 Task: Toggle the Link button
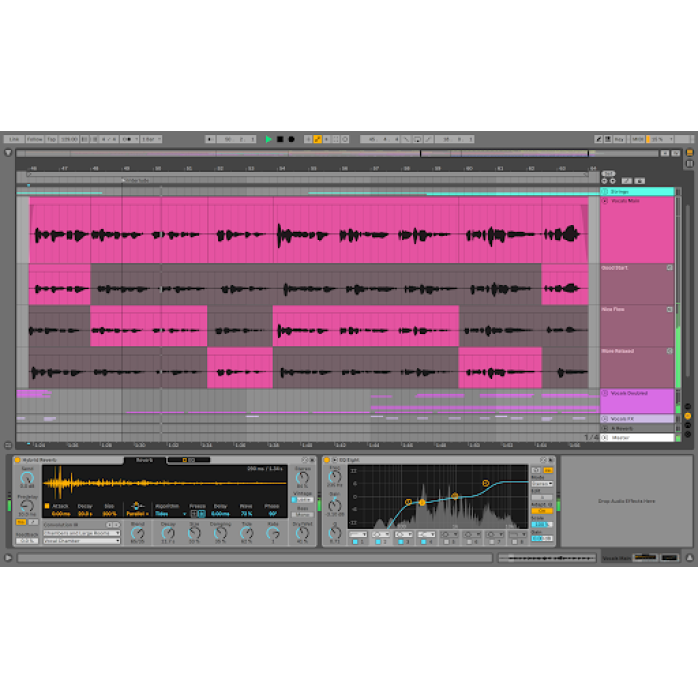click(14, 139)
